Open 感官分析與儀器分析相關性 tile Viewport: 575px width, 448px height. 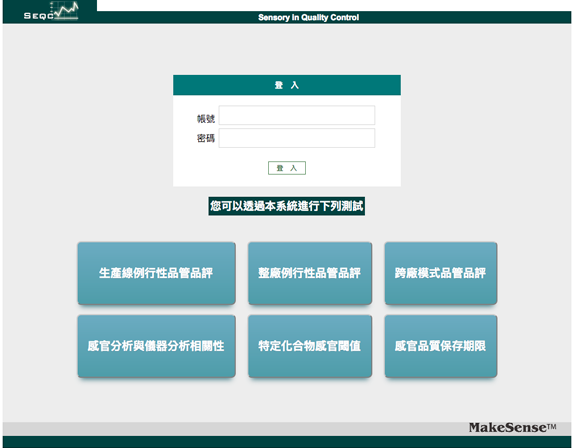coord(156,346)
